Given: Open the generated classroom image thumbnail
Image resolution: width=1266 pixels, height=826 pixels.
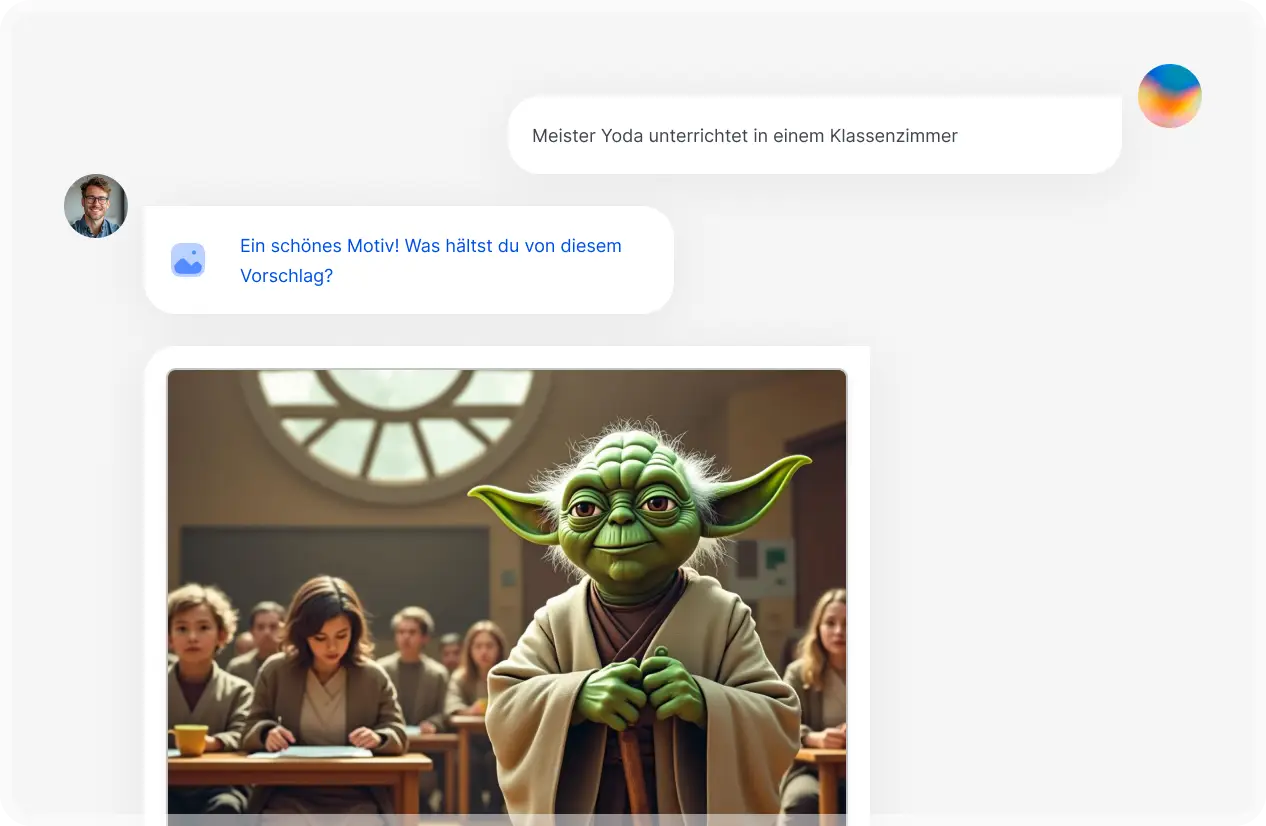Looking at the screenshot, I should 507,597.
